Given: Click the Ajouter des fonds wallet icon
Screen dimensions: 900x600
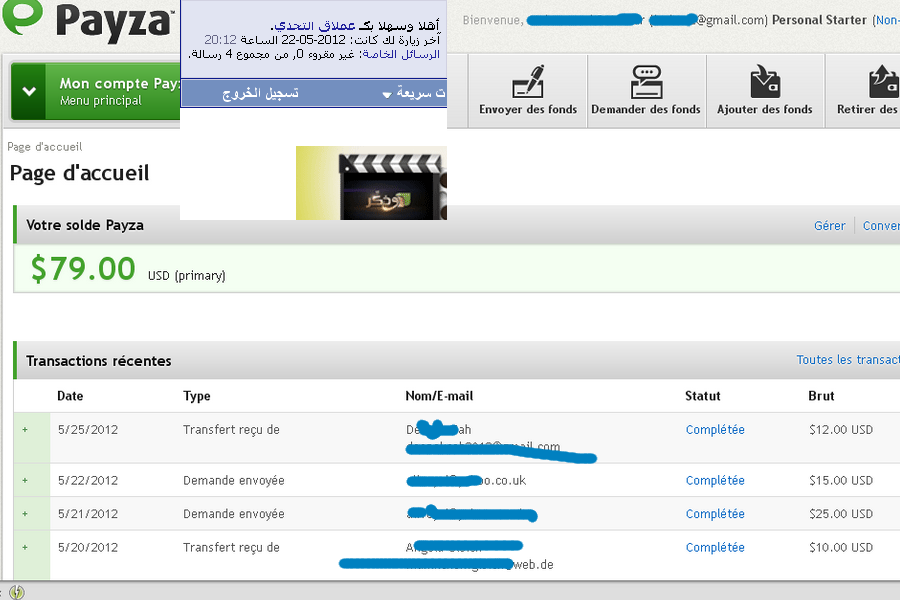Looking at the screenshot, I should coord(765,82).
